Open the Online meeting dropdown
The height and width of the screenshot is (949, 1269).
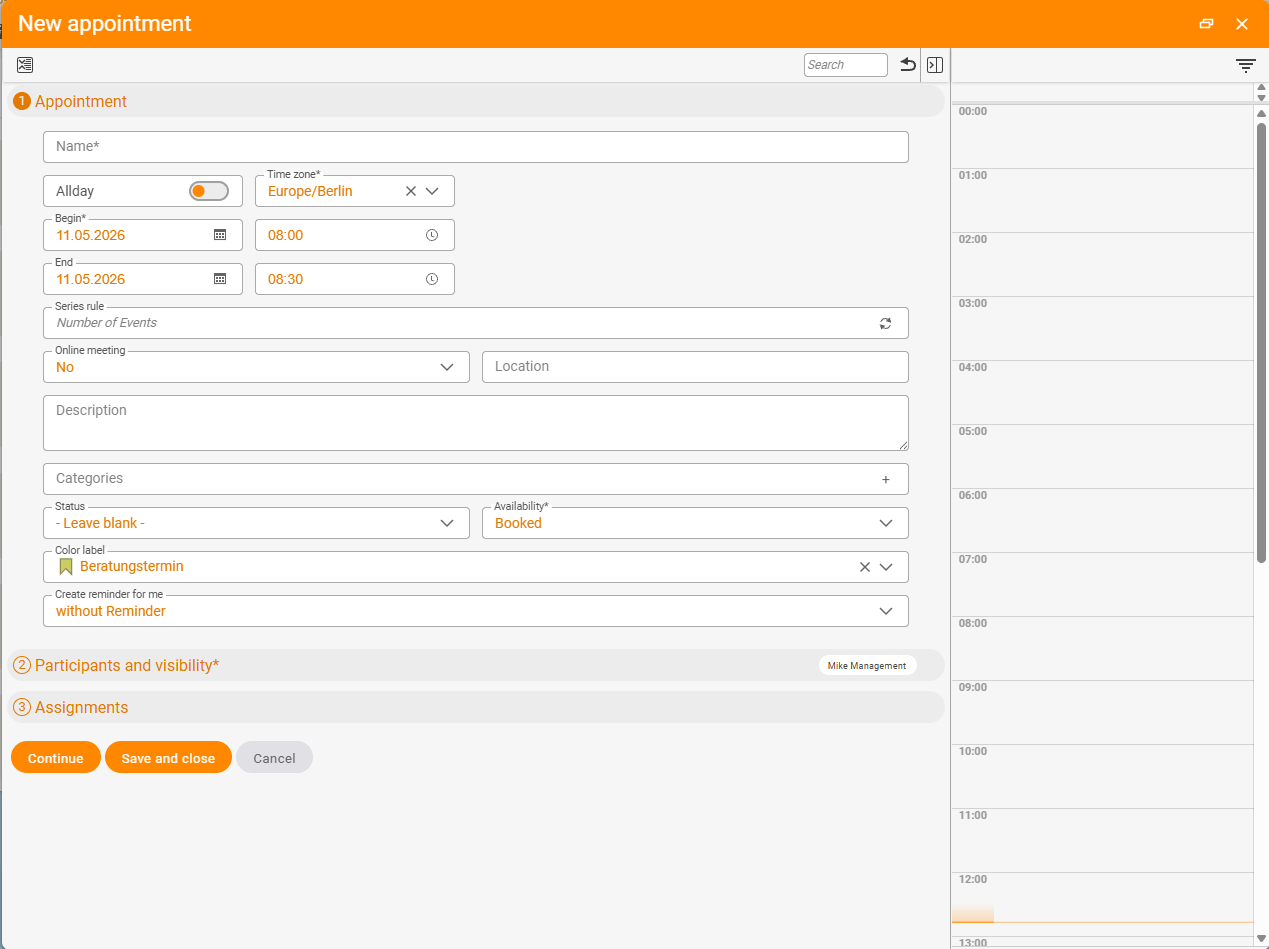[x=256, y=367]
